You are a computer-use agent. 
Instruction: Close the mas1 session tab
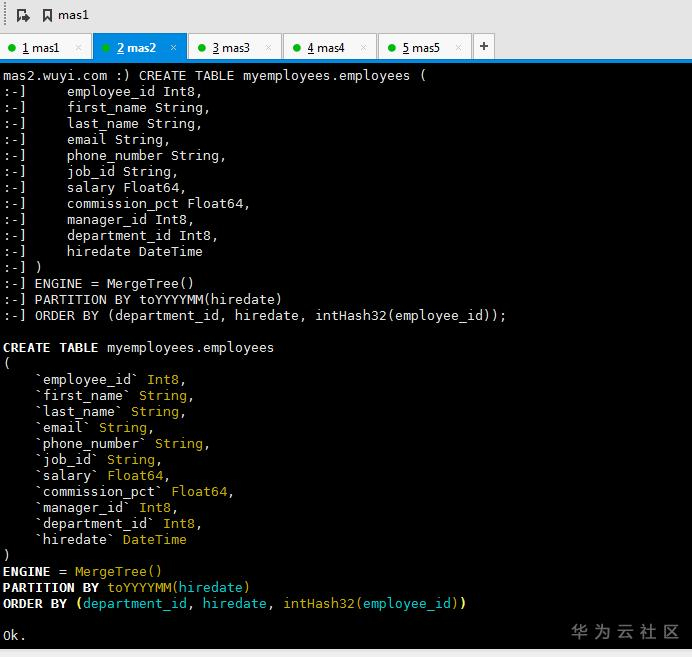[x=79, y=47]
